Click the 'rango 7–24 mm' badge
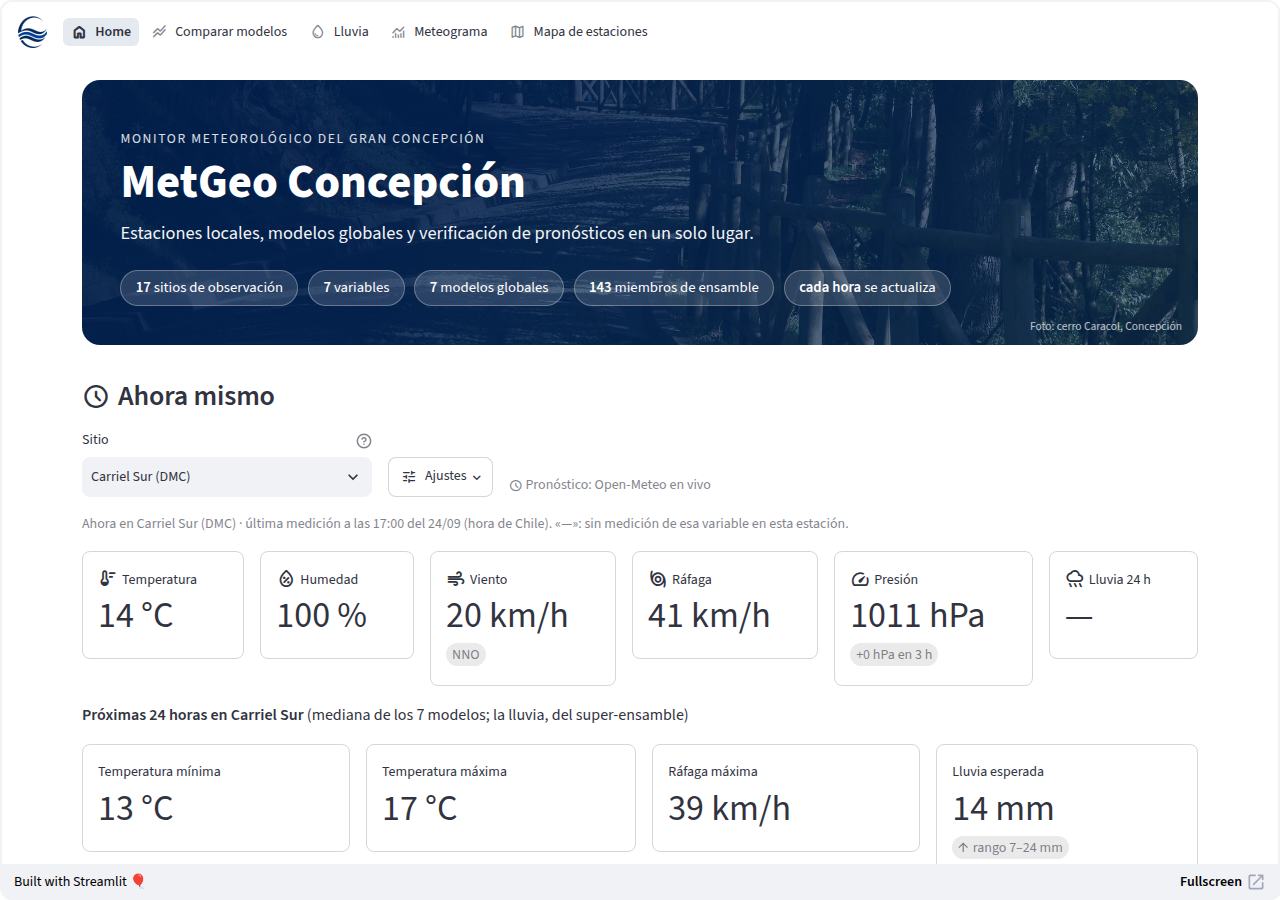 pyautogui.click(x=1010, y=848)
